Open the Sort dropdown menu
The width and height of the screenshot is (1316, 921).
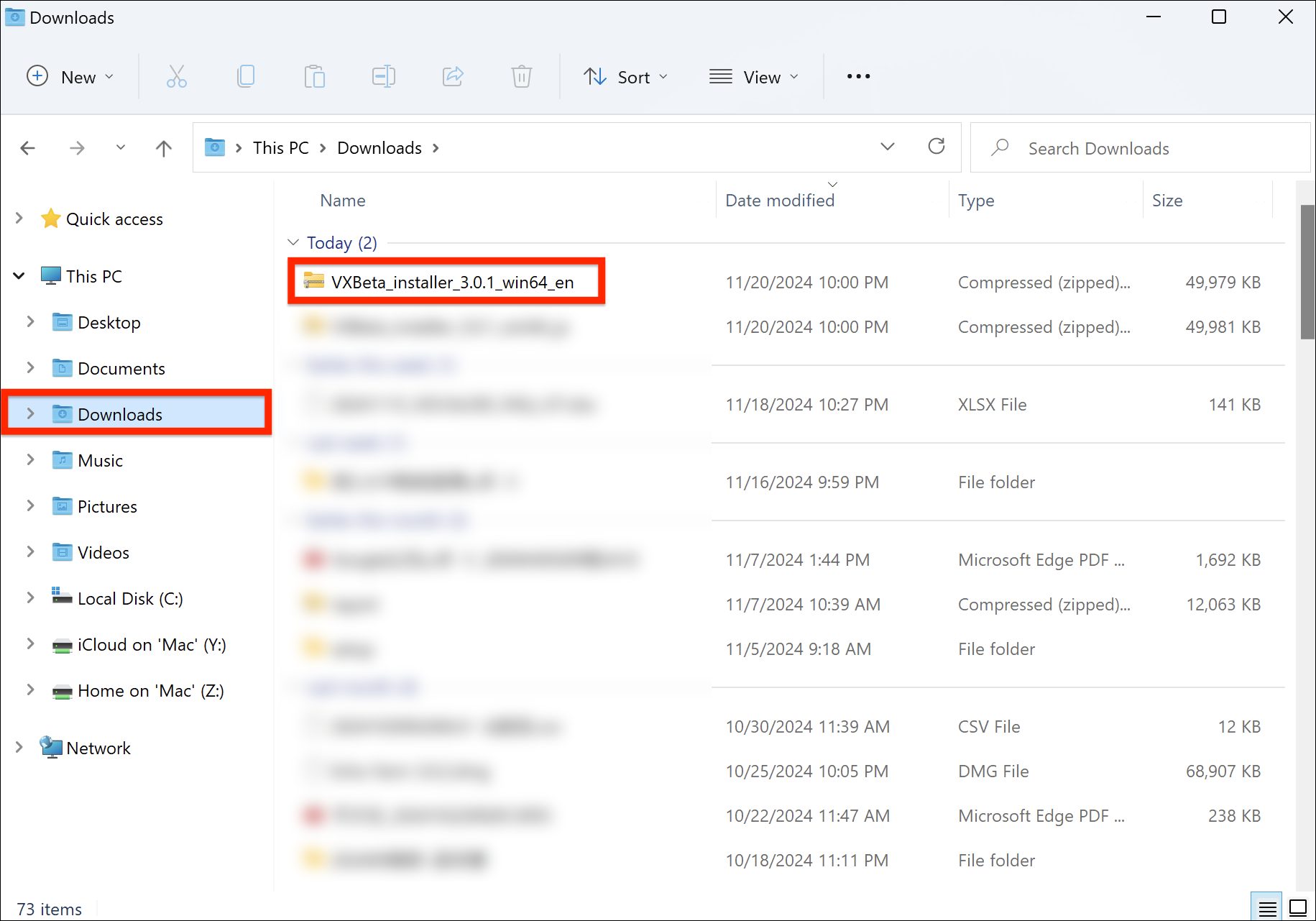point(625,77)
